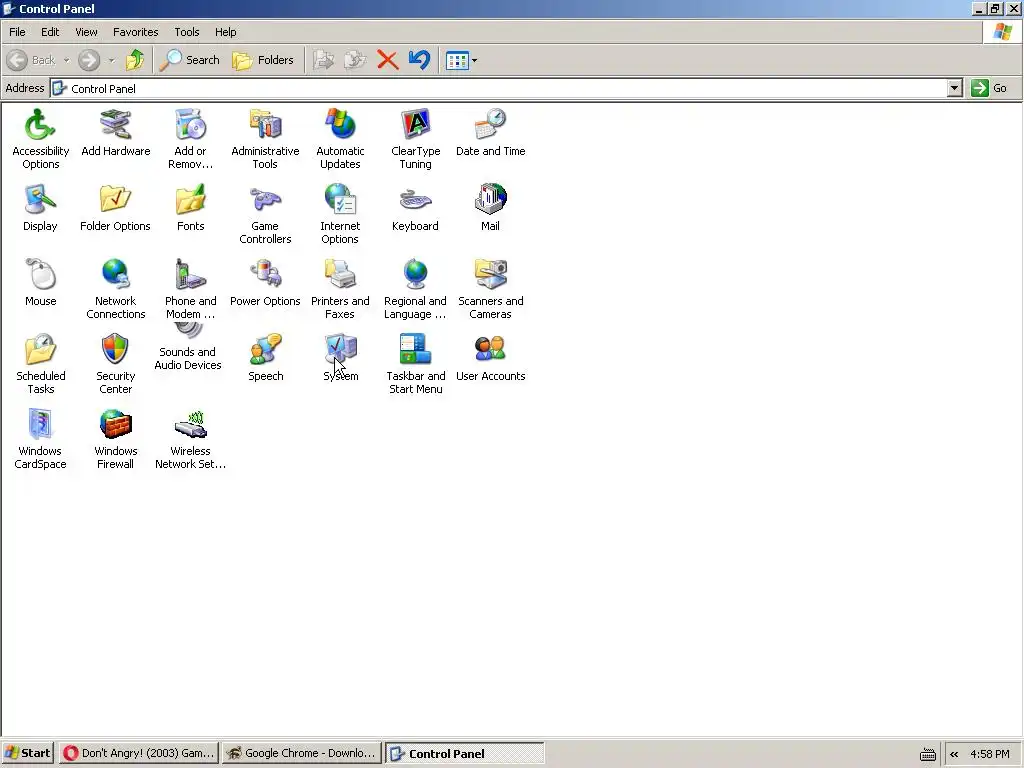The width and height of the screenshot is (1024, 768).
Task: Click the Copy To toolbar icon
Action: click(355, 60)
